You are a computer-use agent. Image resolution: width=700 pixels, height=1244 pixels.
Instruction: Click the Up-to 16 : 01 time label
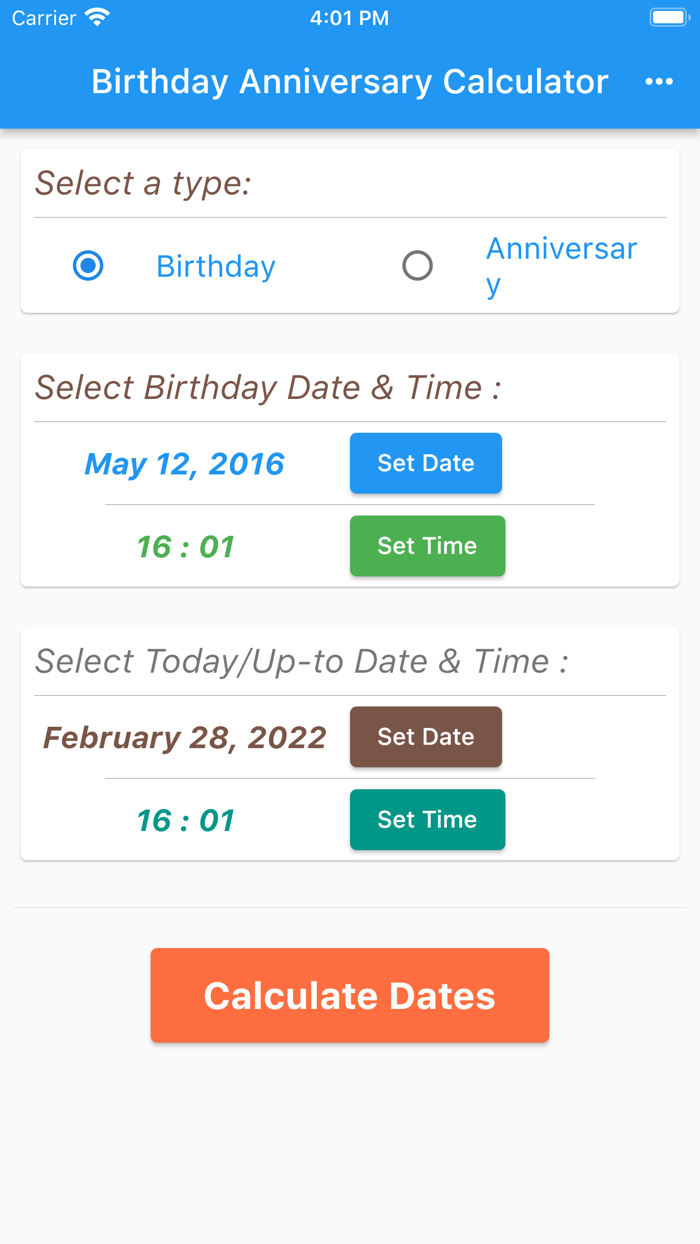click(184, 819)
